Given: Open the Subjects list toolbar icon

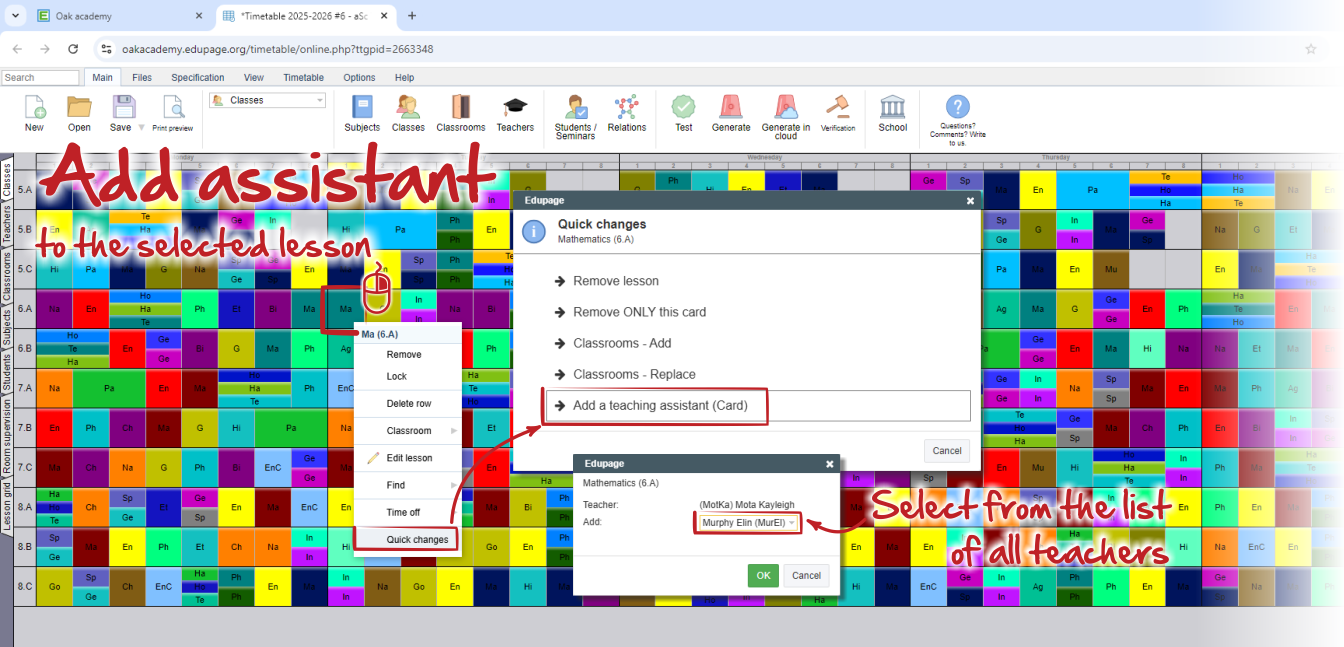Looking at the screenshot, I should 362,108.
